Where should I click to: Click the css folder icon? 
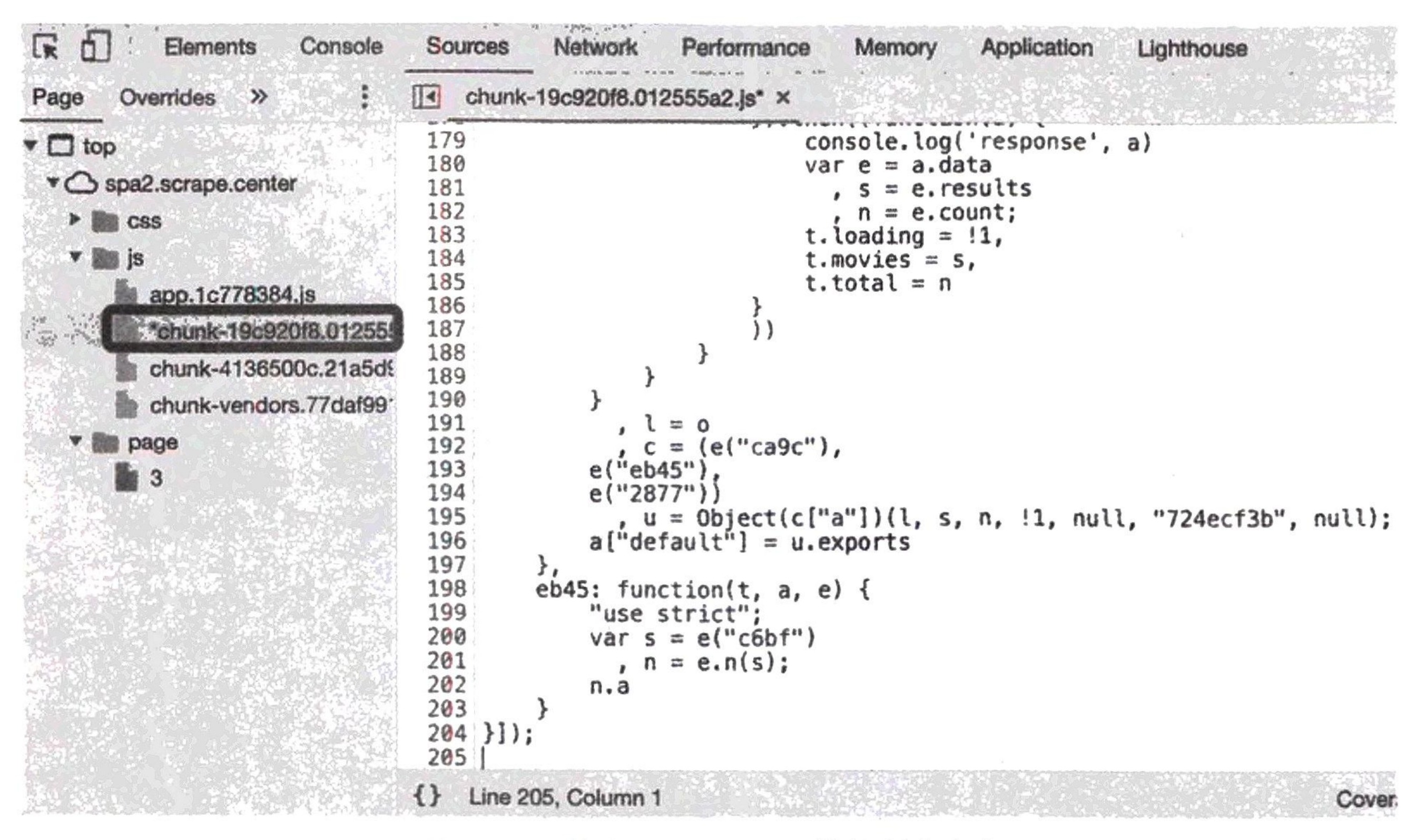pos(105,221)
